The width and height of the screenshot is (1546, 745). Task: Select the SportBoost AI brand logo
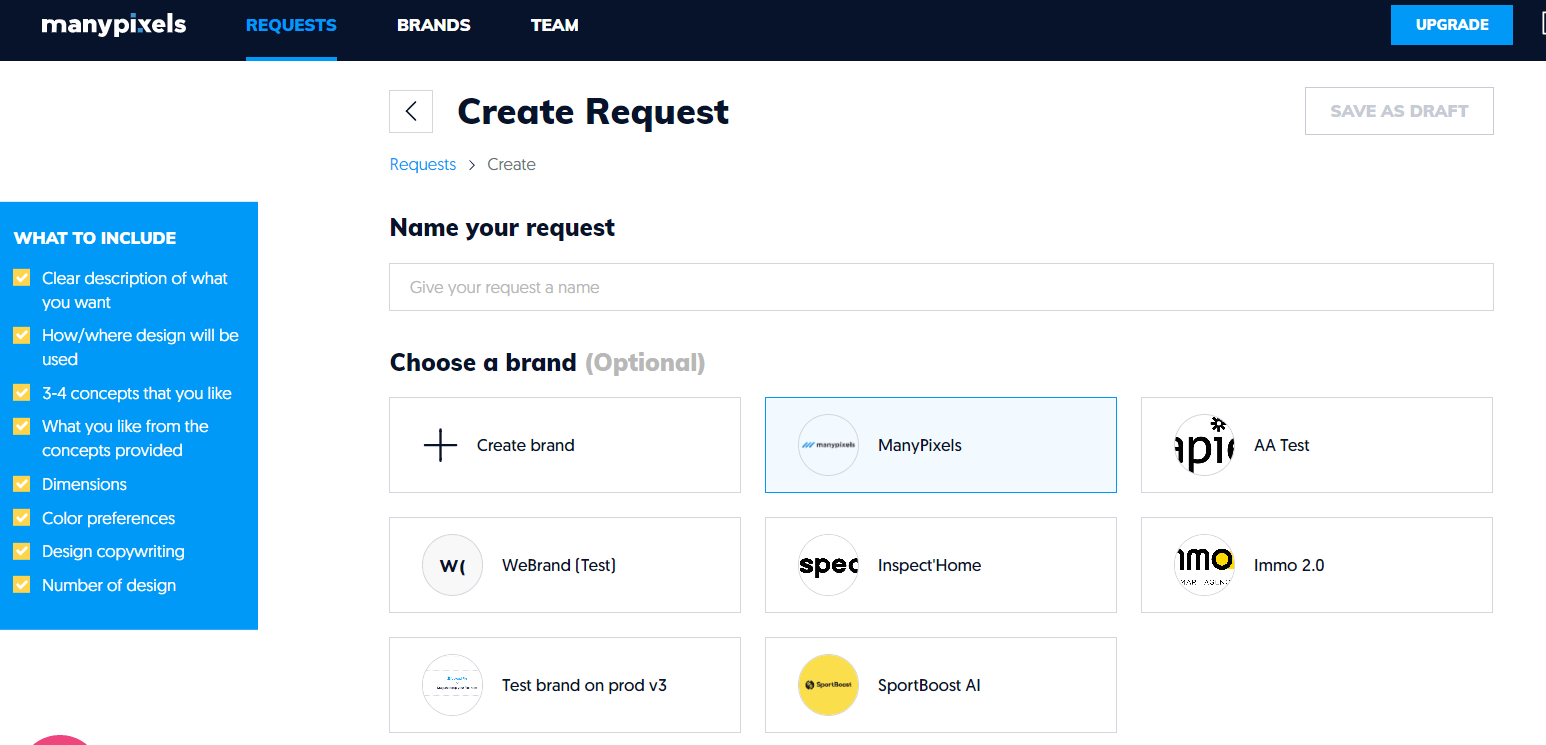coord(828,685)
